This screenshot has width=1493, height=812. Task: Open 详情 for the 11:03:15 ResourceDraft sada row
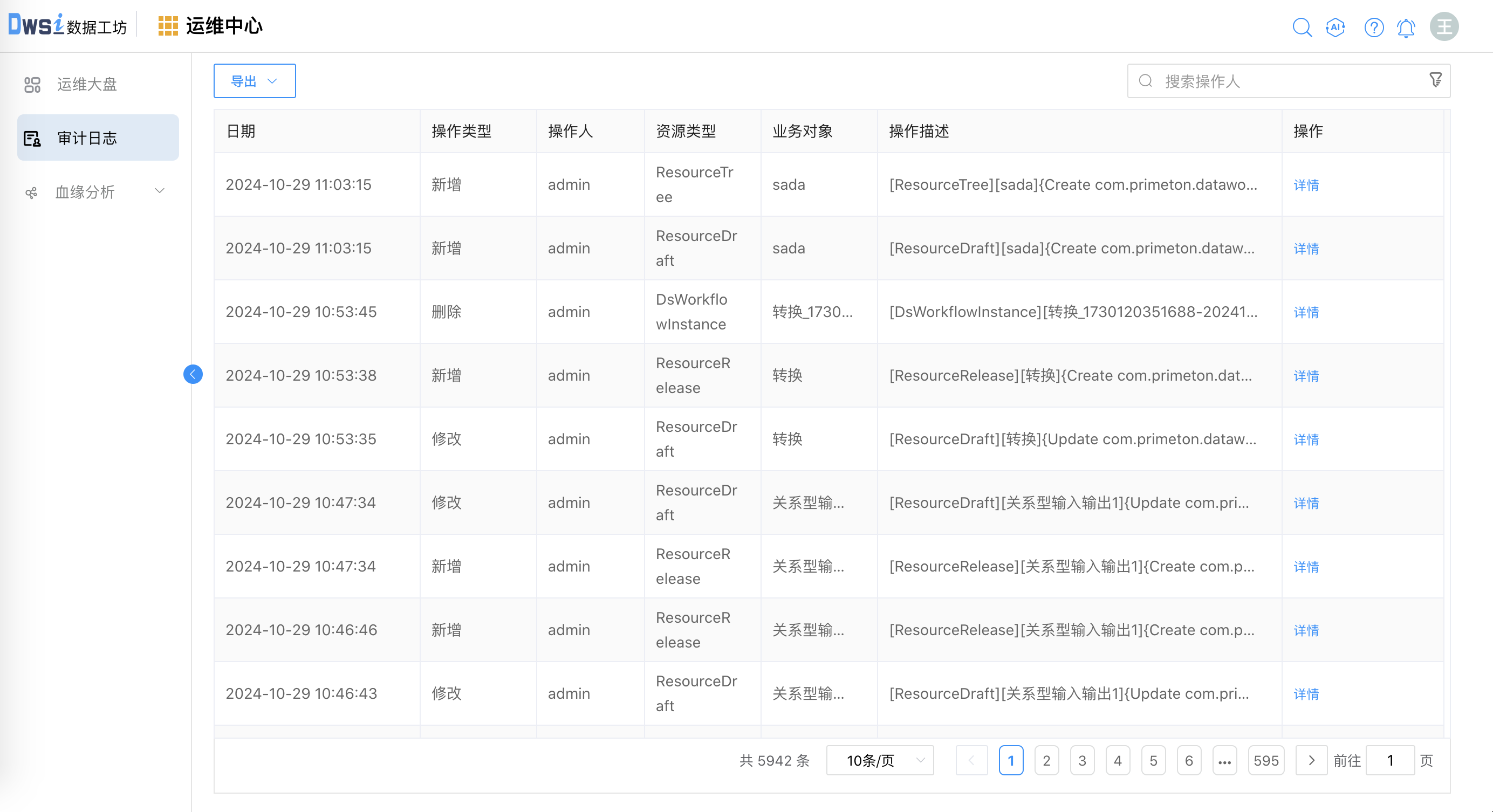(x=1306, y=249)
